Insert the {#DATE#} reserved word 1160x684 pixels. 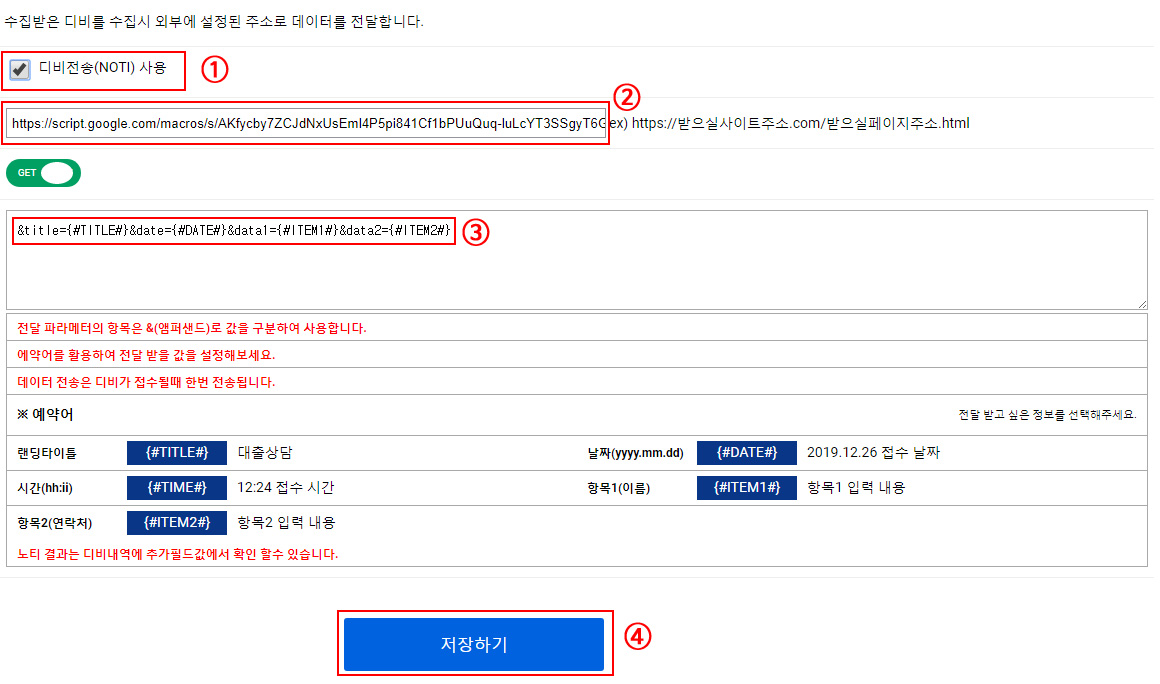(746, 453)
